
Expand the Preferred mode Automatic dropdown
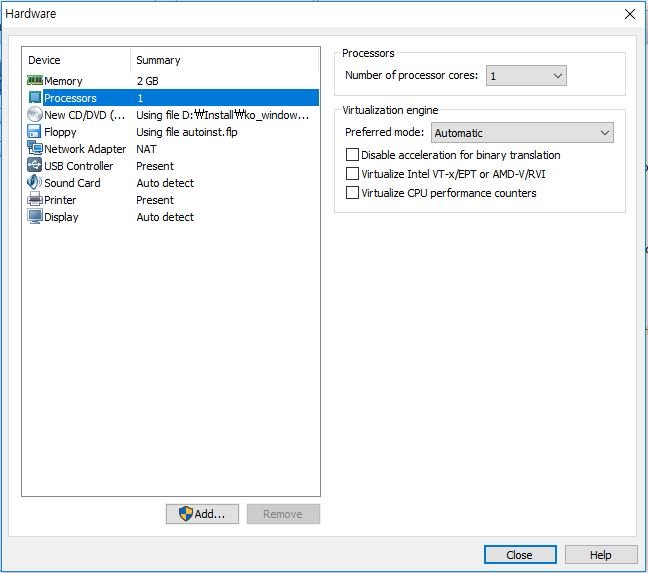[521, 133]
